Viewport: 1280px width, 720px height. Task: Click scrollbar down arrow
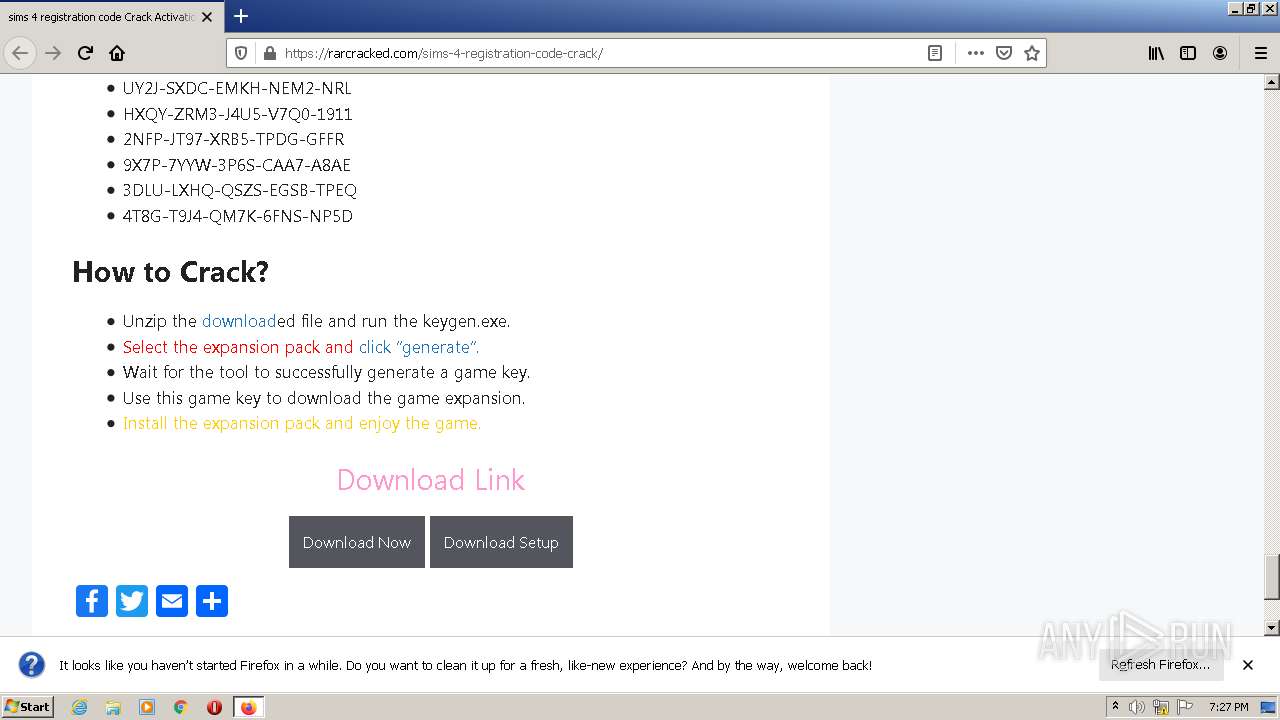point(1272,628)
